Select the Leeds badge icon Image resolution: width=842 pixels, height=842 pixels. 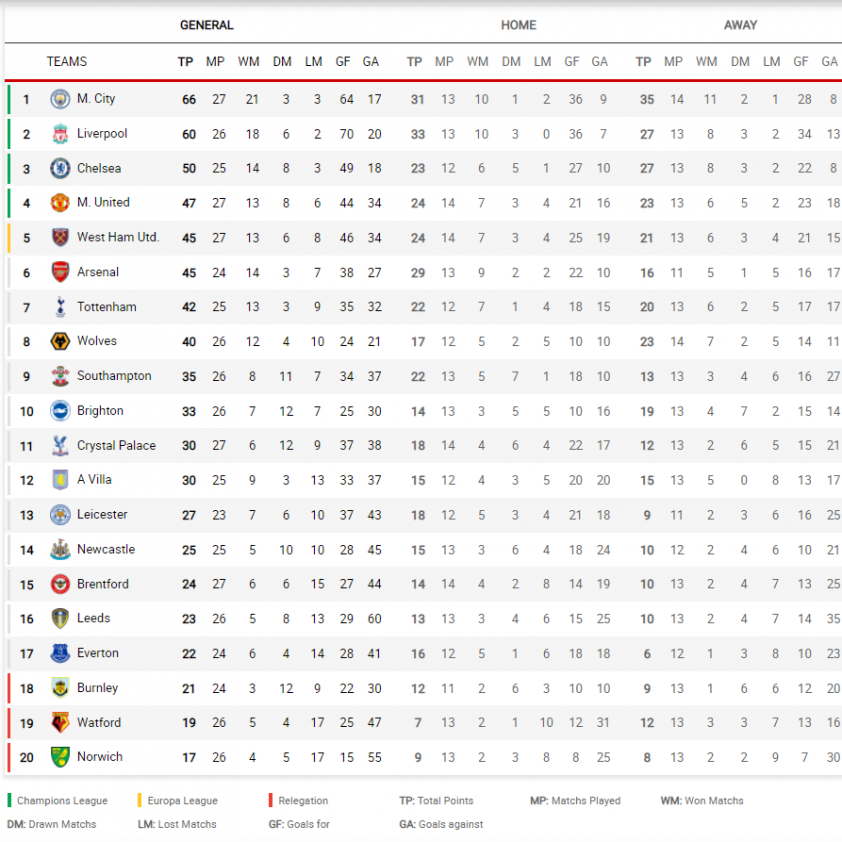[x=60, y=619]
